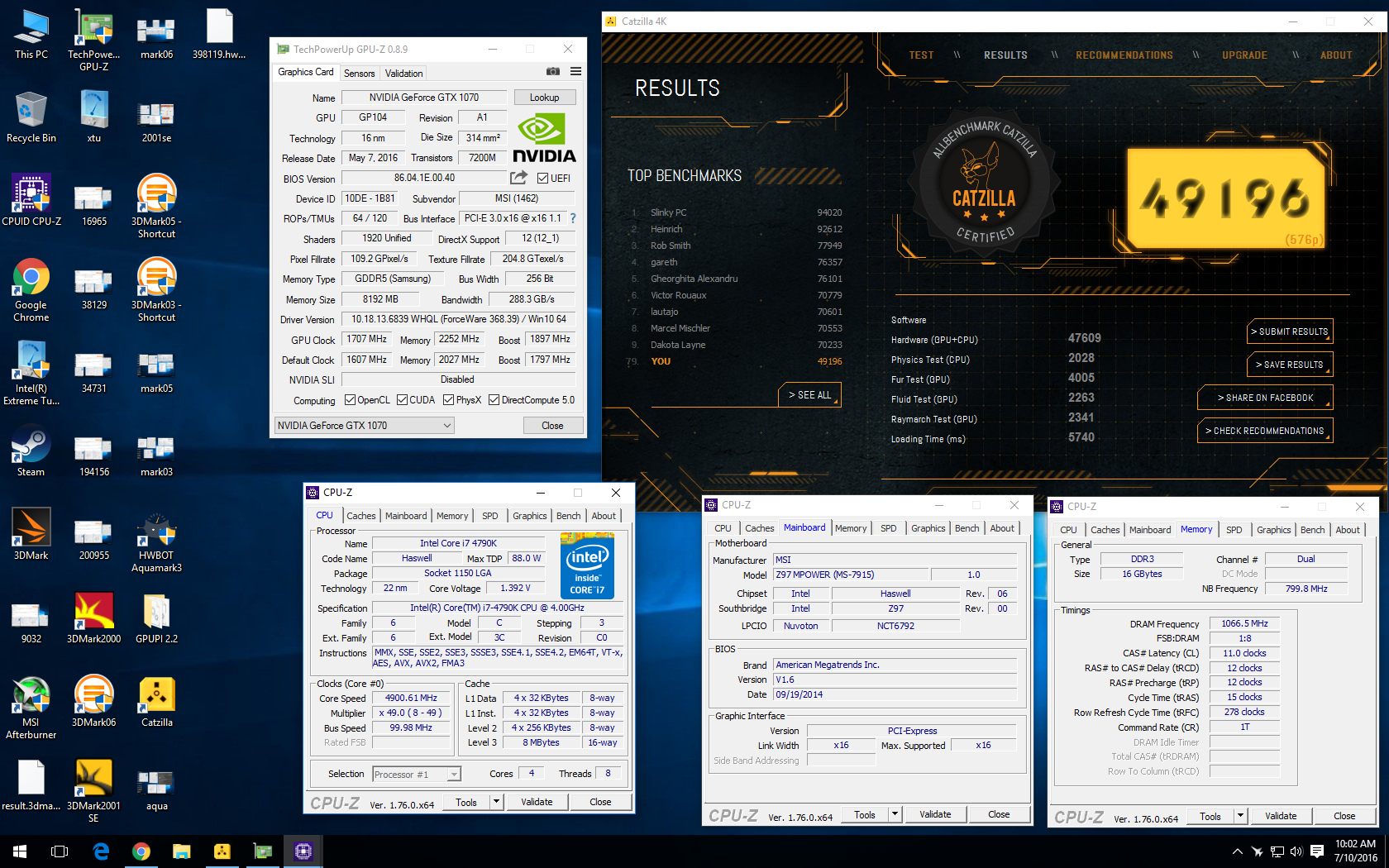The image size is (1389, 868).
Task: Click SUBMIT RESULTS in Catzilla
Action: pyautogui.click(x=1290, y=331)
